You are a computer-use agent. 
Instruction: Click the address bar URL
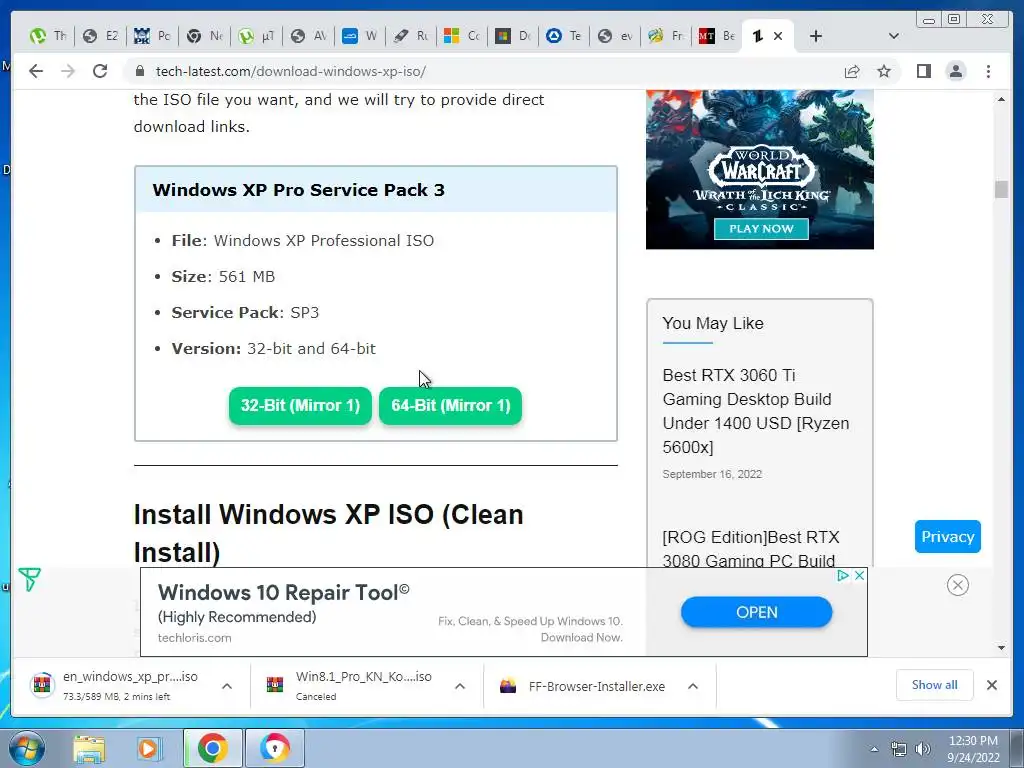(x=291, y=71)
